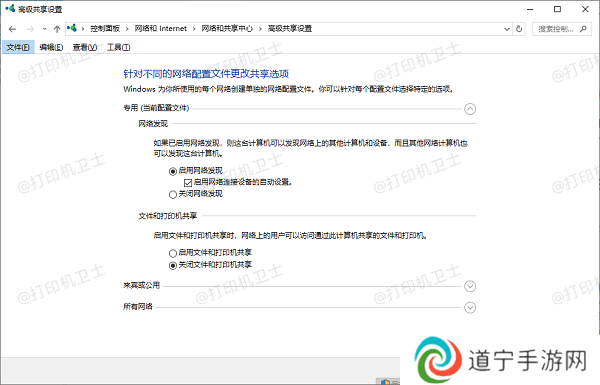This screenshot has height=385, width=600.
Task: Maximize the 高级共享设置 window
Action: tap(558, 9)
